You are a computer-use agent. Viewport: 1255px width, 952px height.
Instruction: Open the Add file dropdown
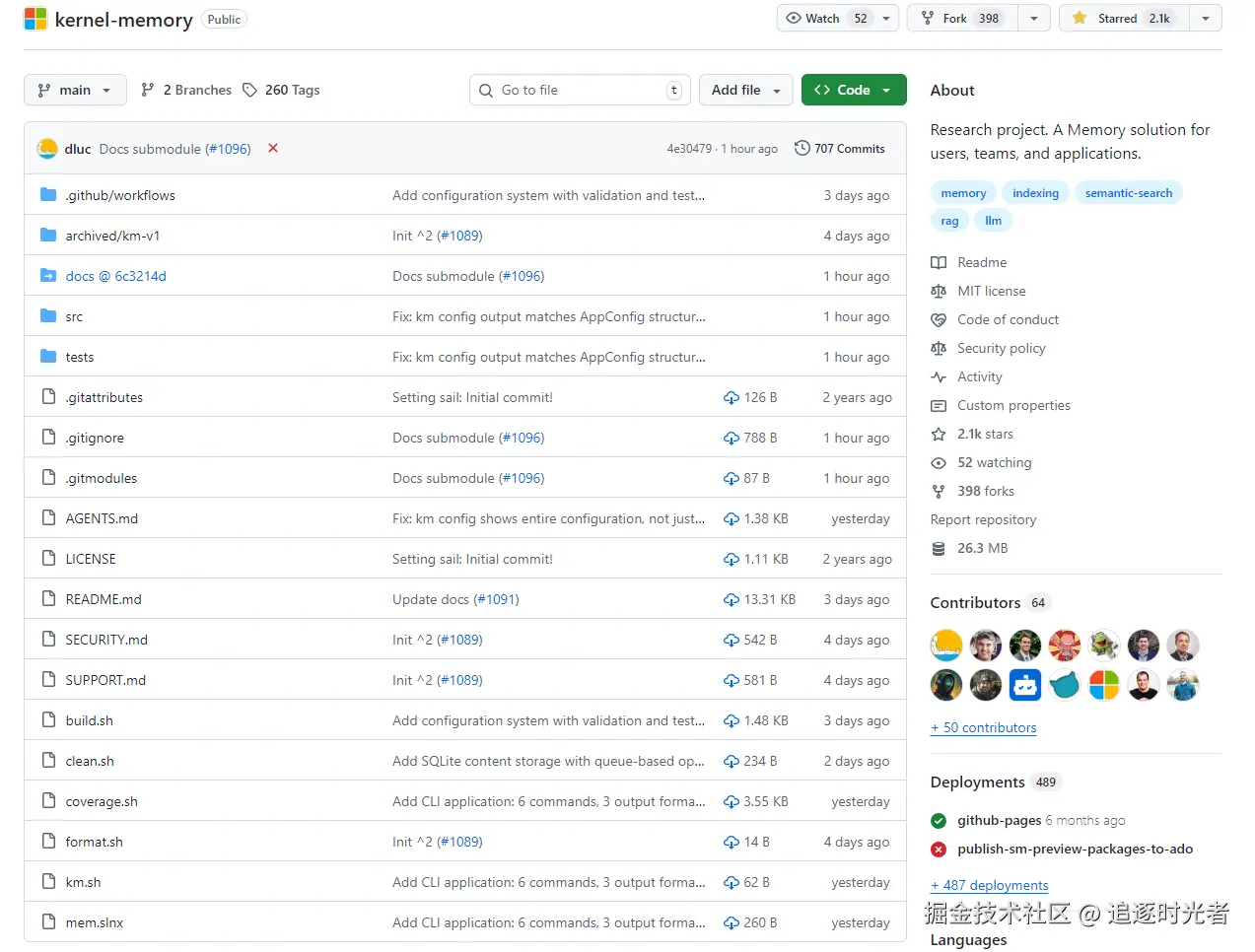coord(746,90)
